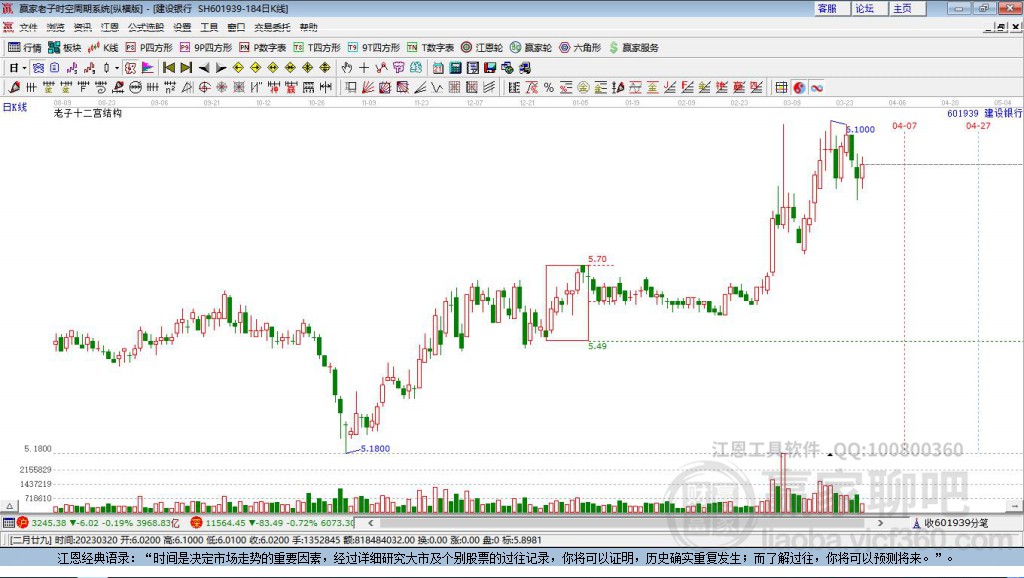The image size is (1024, 578).
Task: Open the 江恩 menu
Action: pyautogui.click(x=110, y=27)
